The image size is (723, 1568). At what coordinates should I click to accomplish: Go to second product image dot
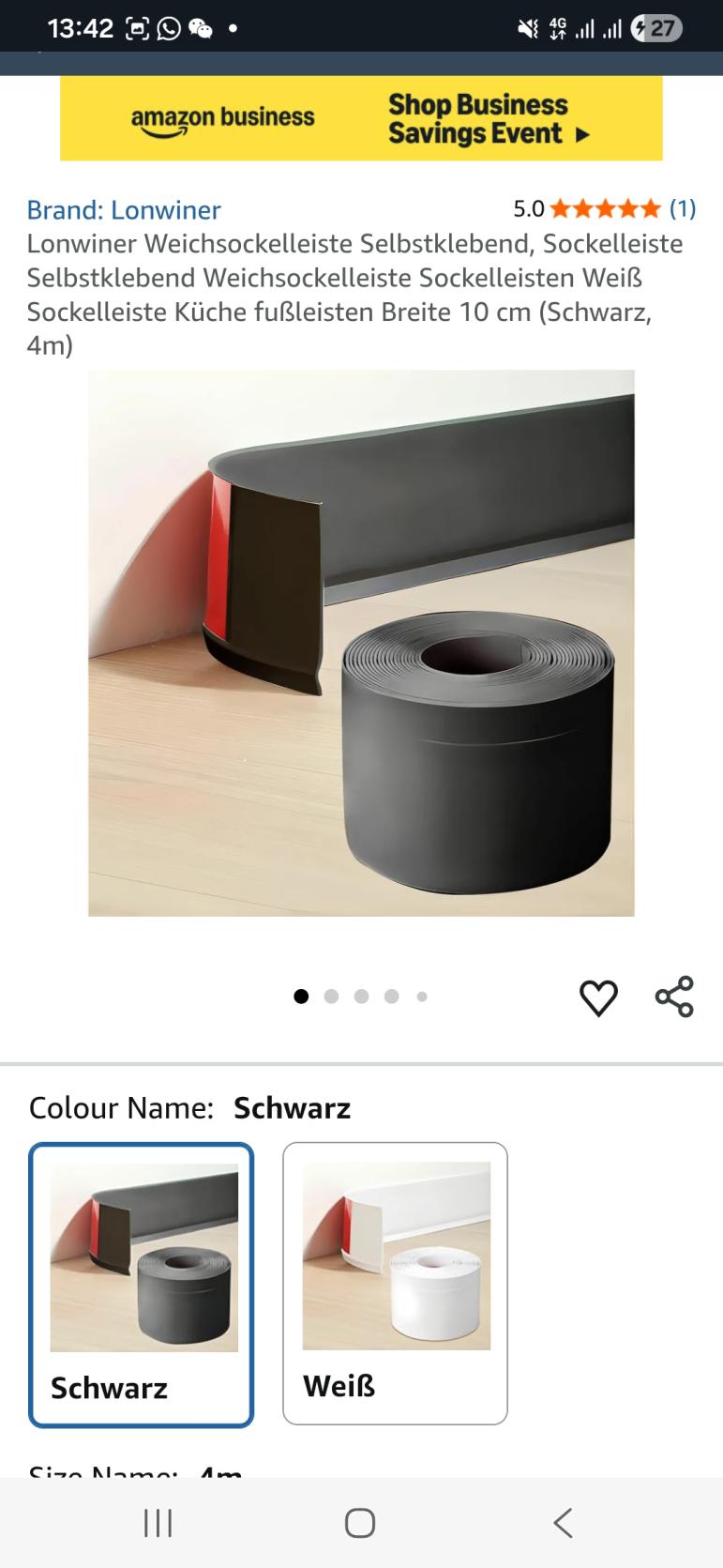pos(331,997)
